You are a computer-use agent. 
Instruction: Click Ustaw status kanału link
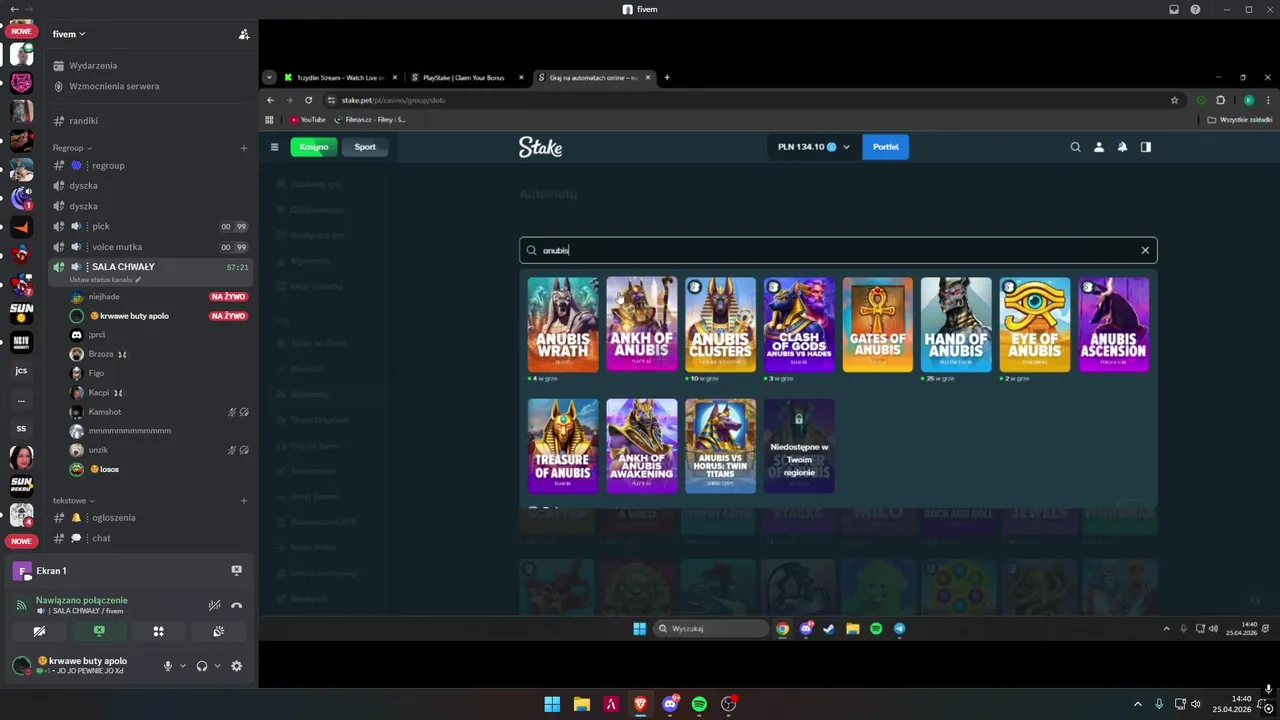pyautogui.click(x=105, y=280)
